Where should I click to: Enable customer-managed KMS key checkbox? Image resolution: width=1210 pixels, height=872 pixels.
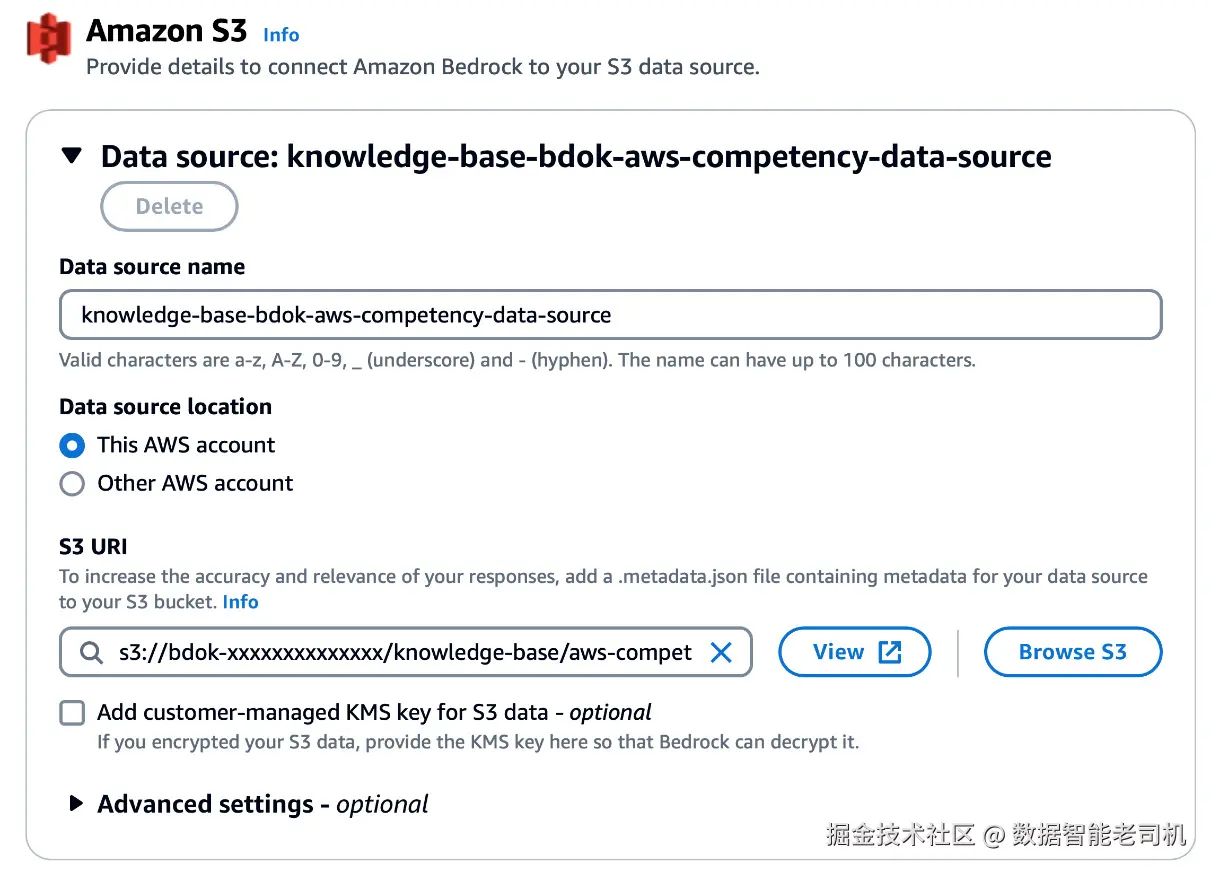[x=72, y=713]
